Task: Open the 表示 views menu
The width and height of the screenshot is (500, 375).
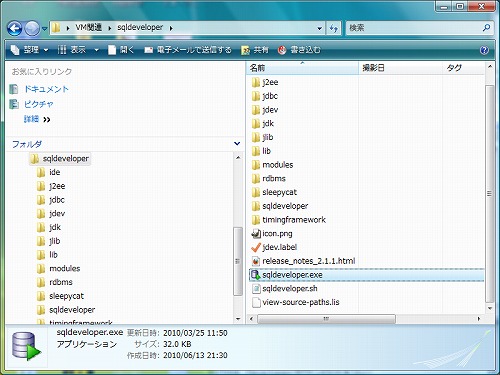Action: (72, 50)
